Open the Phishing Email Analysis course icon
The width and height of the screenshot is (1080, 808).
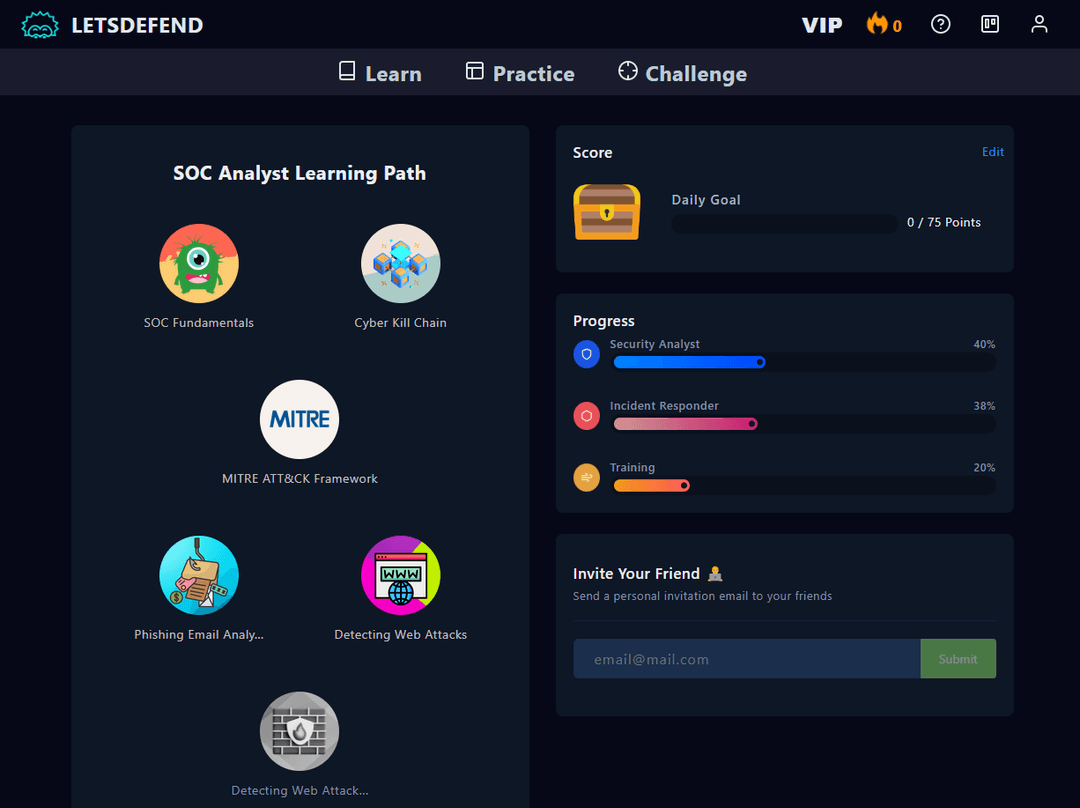coord(199,575)
